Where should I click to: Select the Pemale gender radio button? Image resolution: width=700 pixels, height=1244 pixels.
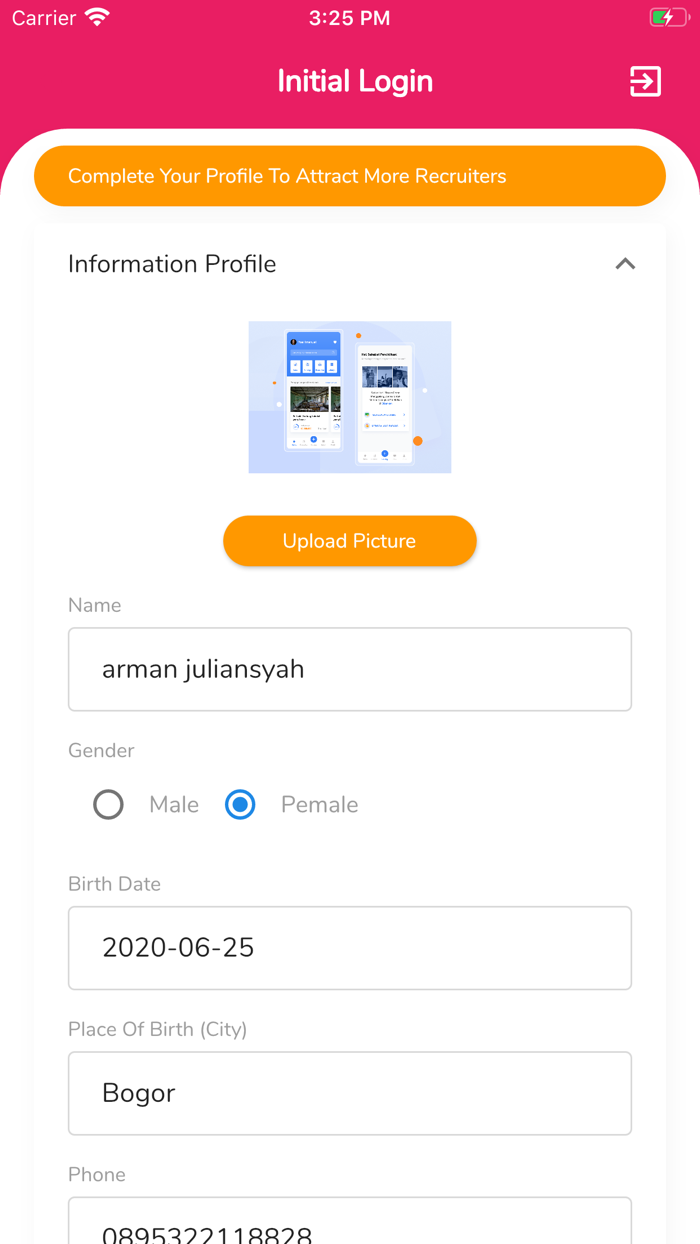240,804
